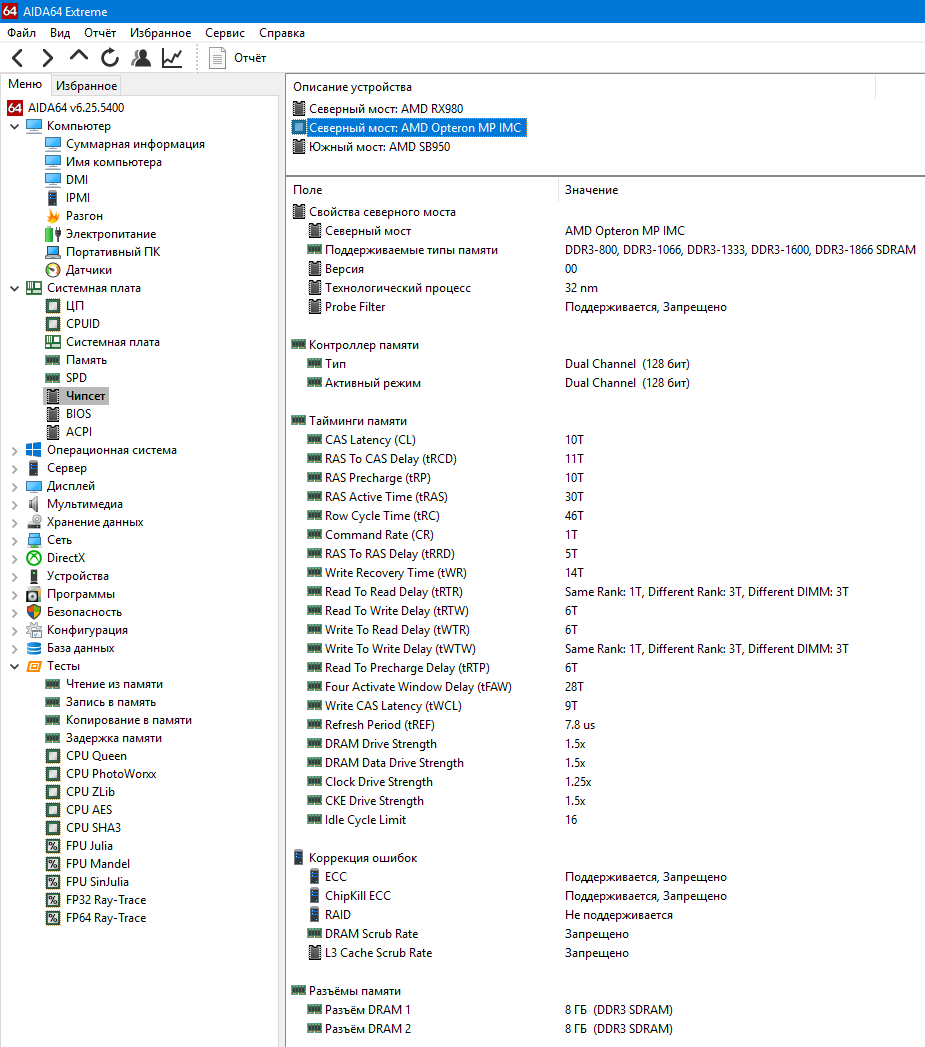
Task: Open Чтение из памяти benchmark icon
Action: (x=53, y=684)
